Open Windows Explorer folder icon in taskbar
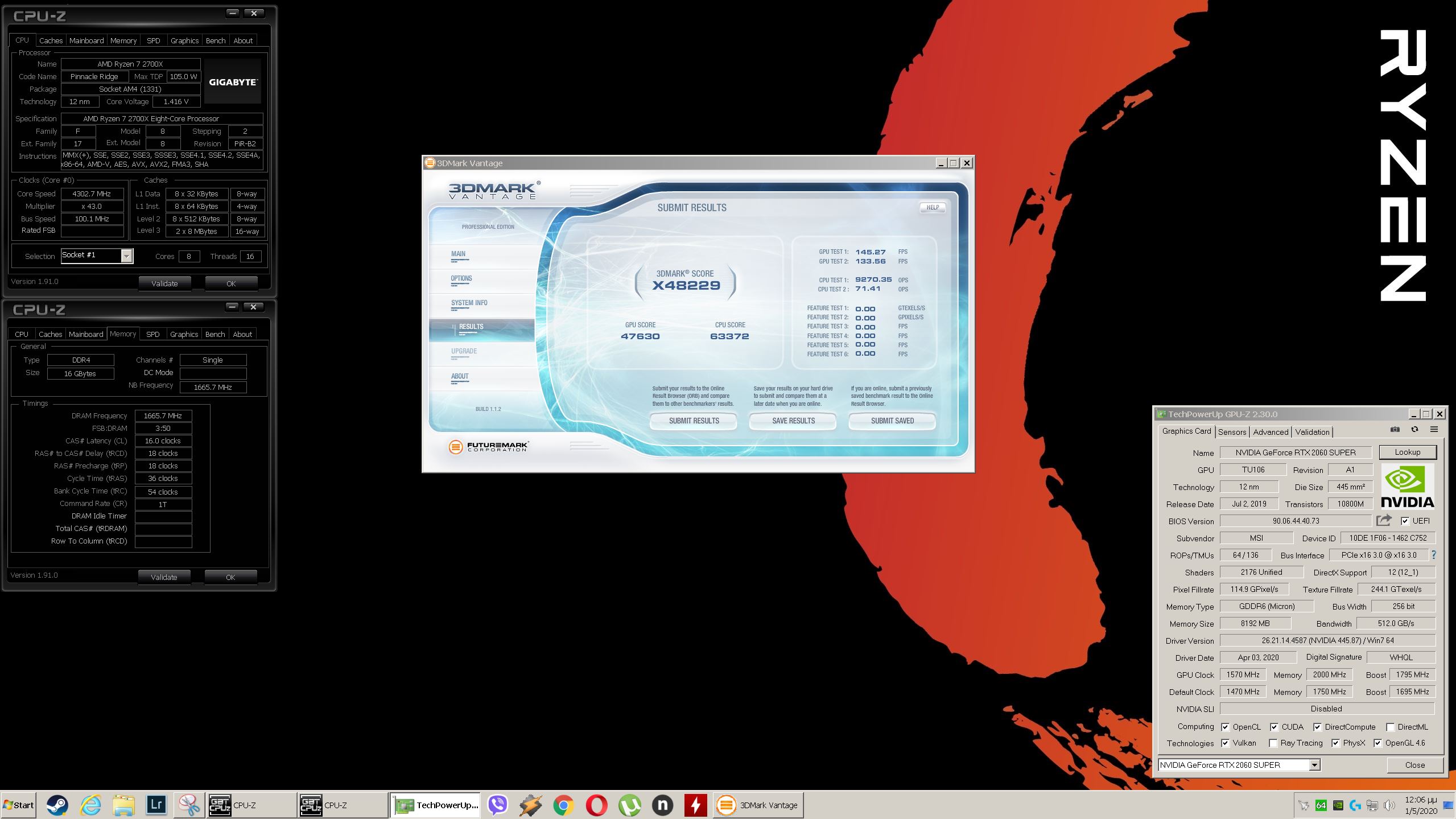 click(x=123, y=805)
